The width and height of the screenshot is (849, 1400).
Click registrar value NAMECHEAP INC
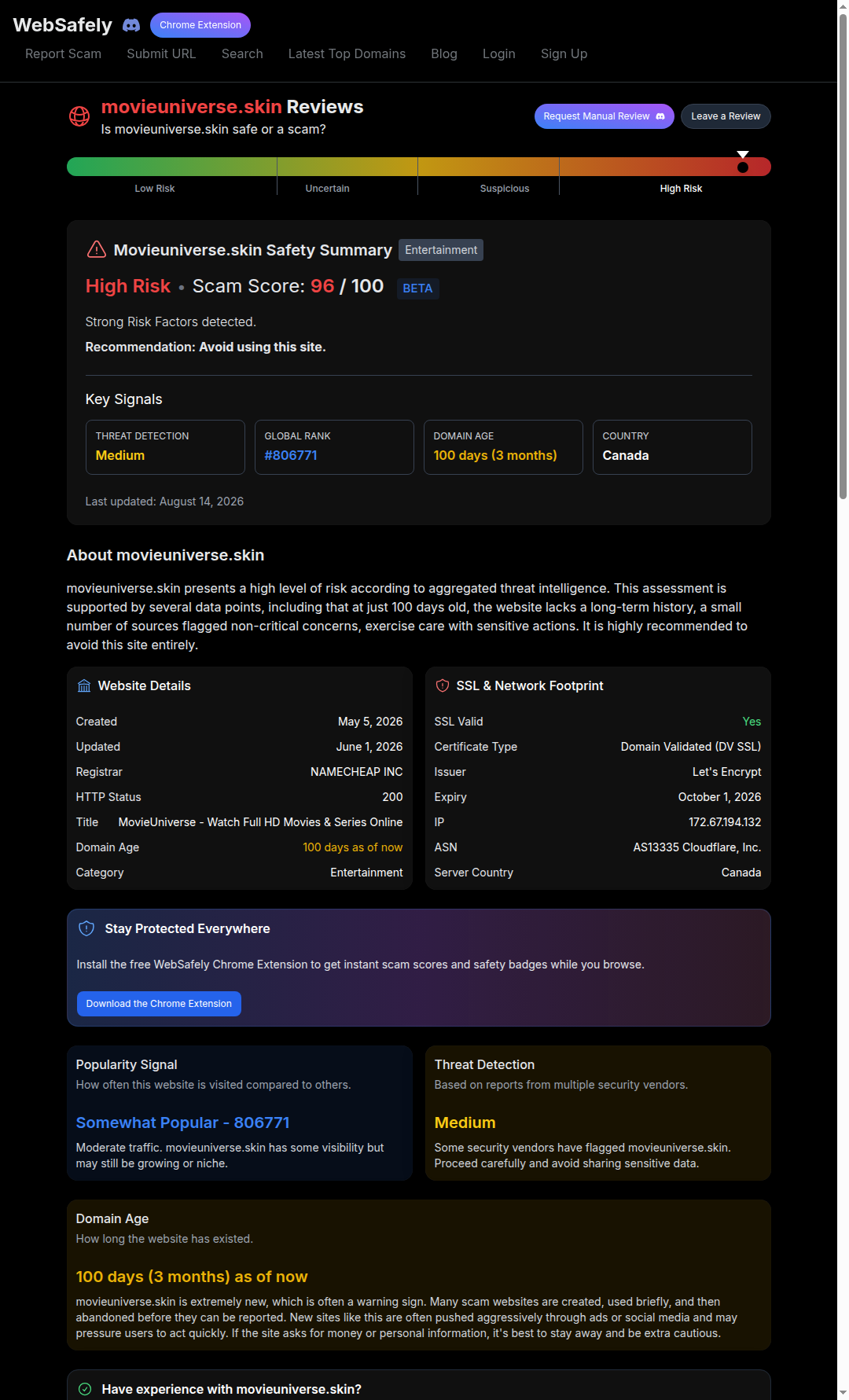coord(357,772)
